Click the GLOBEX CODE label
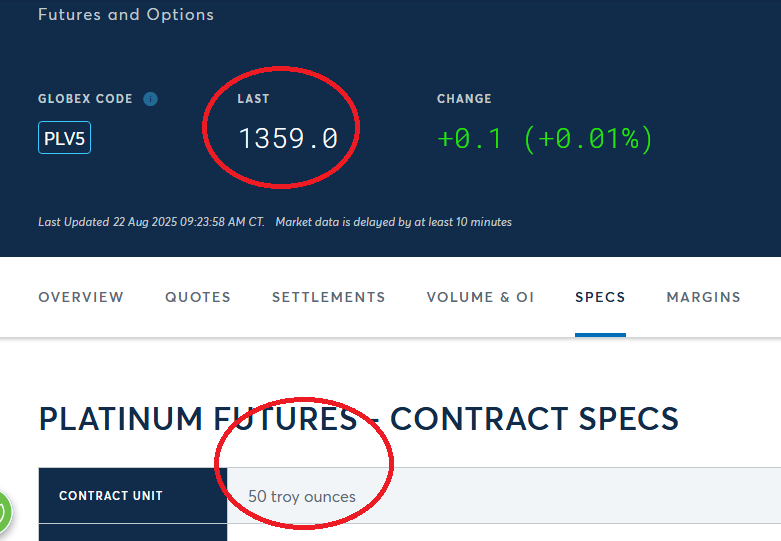This screenshot has height=541, width=781. [85, 99]
